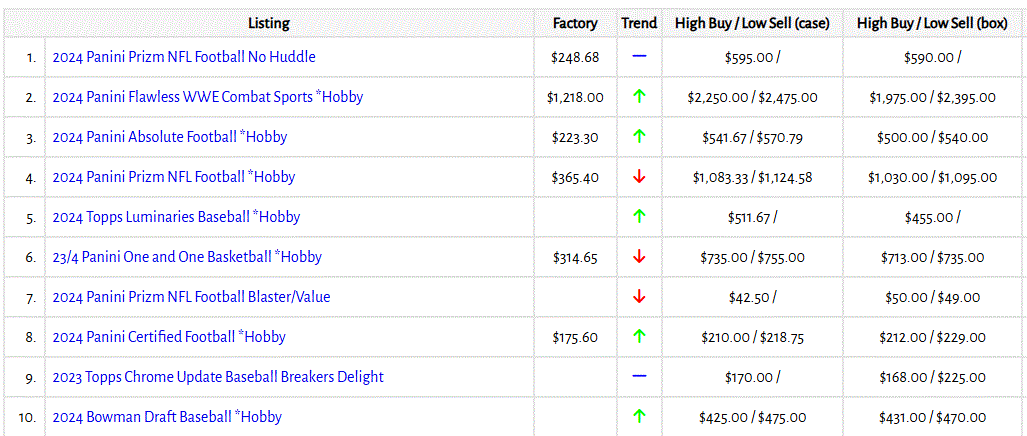Click green up arrow for Certified Football row
1027x436 pixels.
pyautogui.click(x=639, y=337)
